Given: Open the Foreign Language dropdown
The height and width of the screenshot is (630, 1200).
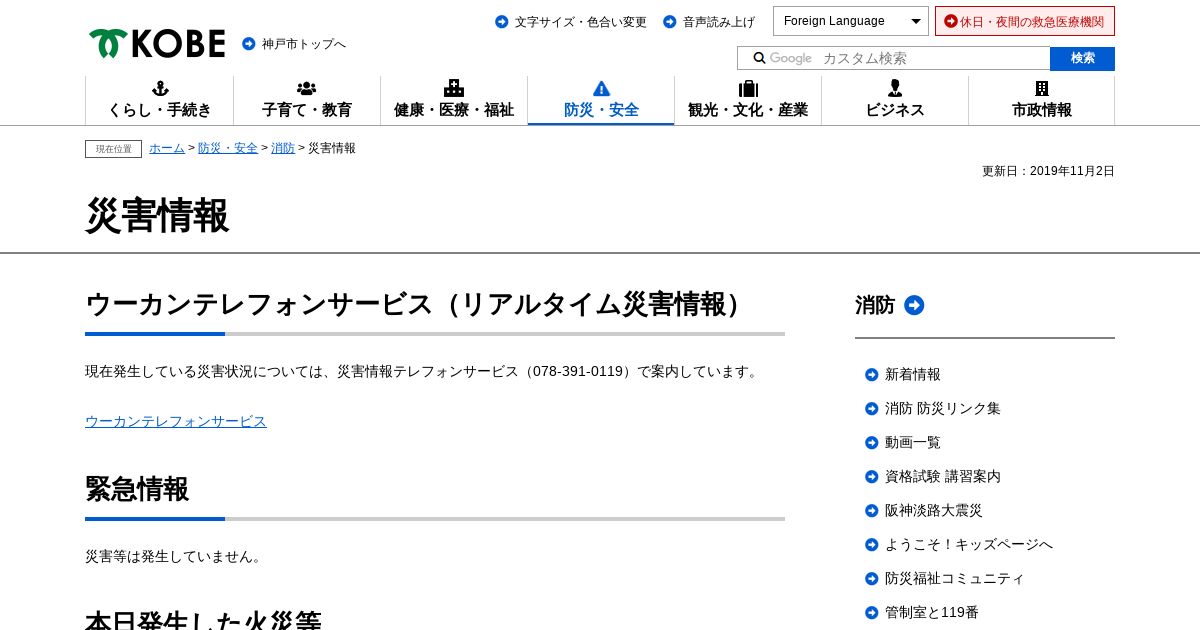Looking at the screenshot, I should pos(851,21).
